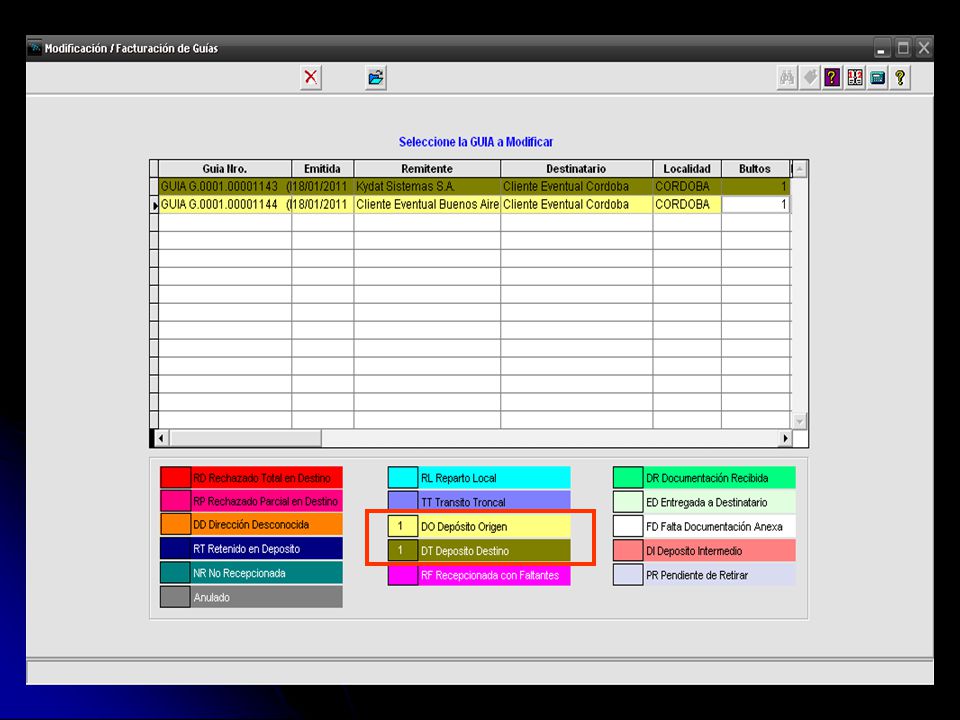The height and width of the screenshot is (720, 960).
Task: Click lavender swatch for PR Pendiente de Retirar
Action: pos(628,575)
